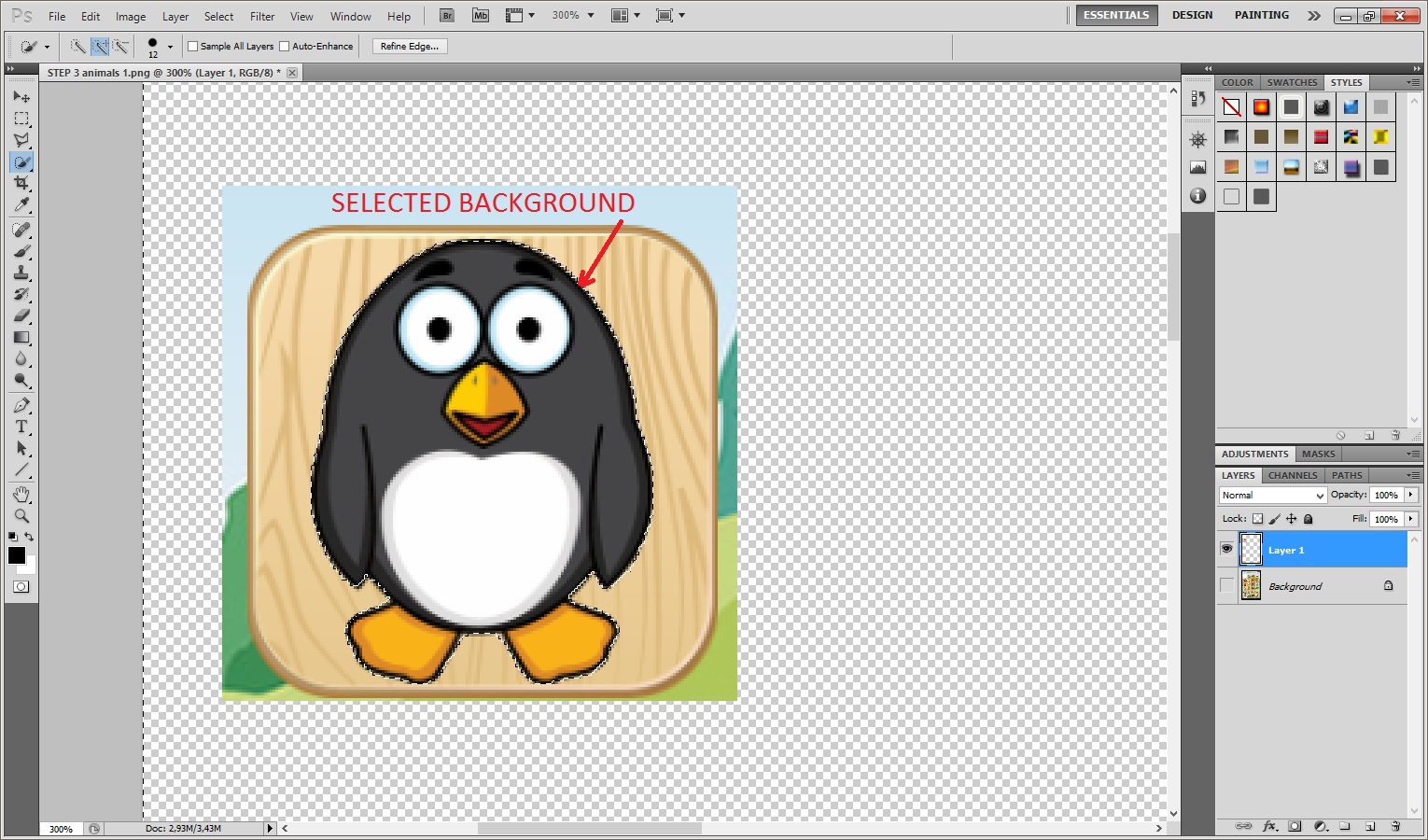Launch Adobe Bridge
Image resolution: width=1428 pixels, height=840 pixels.
click(x=447, y=16)
